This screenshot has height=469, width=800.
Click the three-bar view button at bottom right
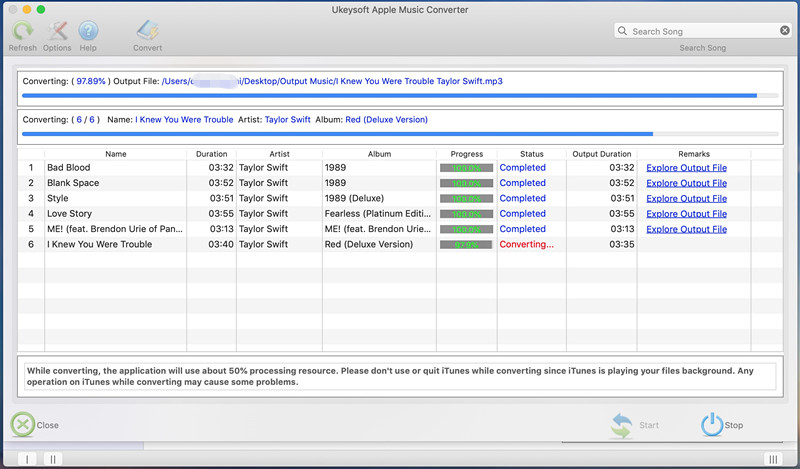point(773,459)
